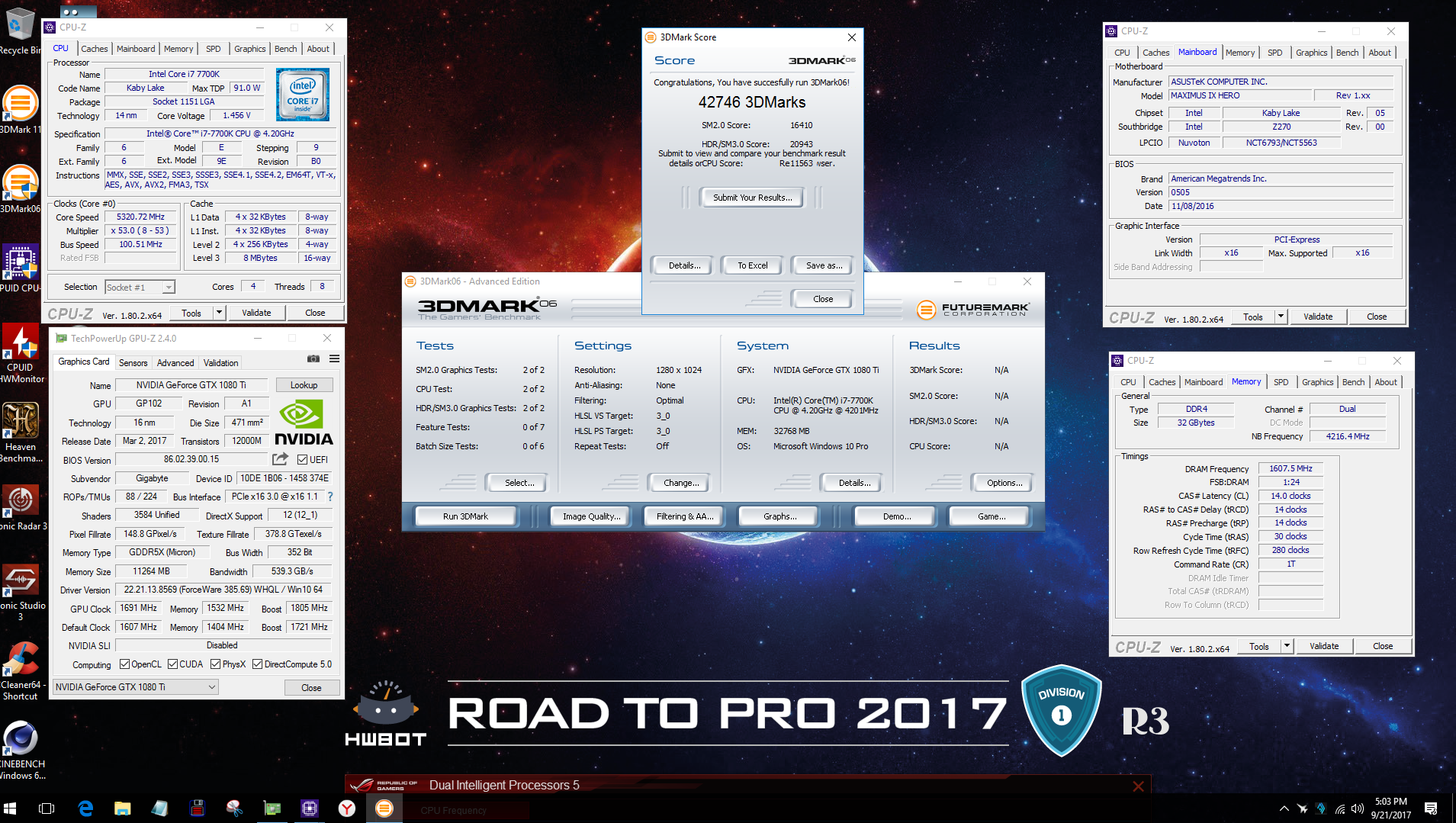Click the volume icon in the system tray
The width and height of the screenshot is (1456, 823).
(x=1358, y=809)
